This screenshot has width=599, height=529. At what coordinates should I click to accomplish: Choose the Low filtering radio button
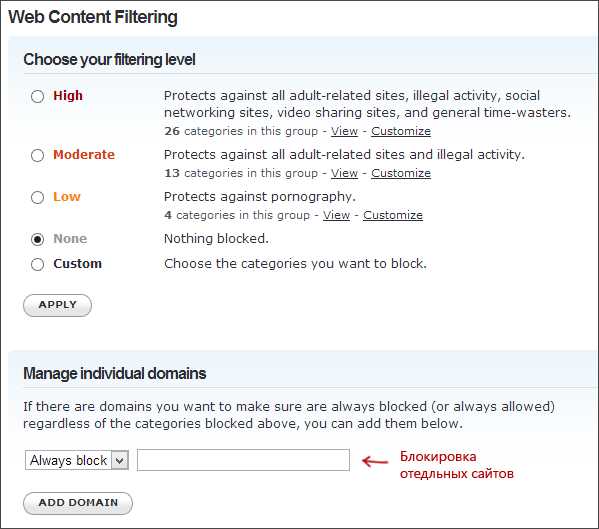[37, 197]
